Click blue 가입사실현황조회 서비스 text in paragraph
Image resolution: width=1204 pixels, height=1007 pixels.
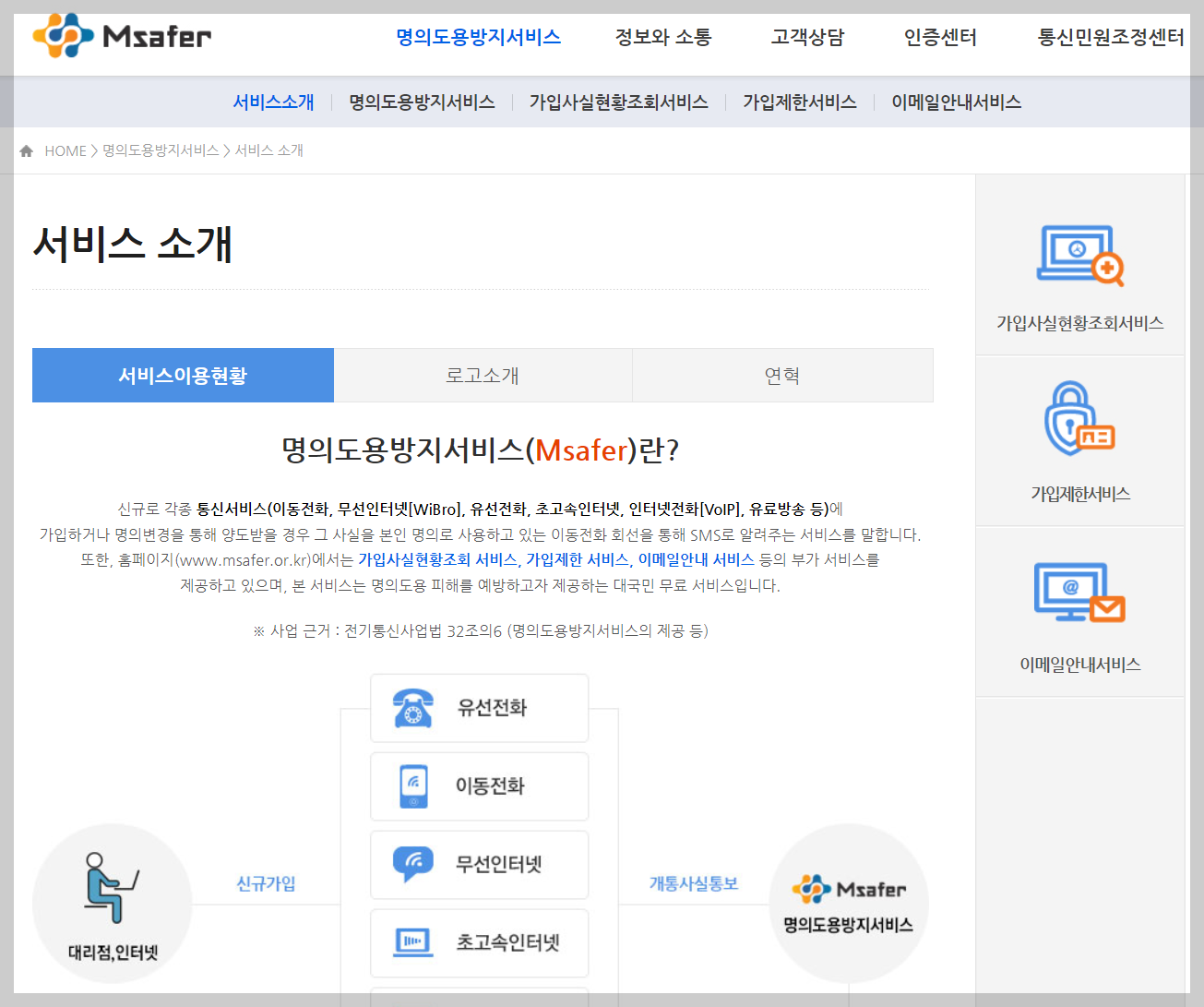coord(437,559)
